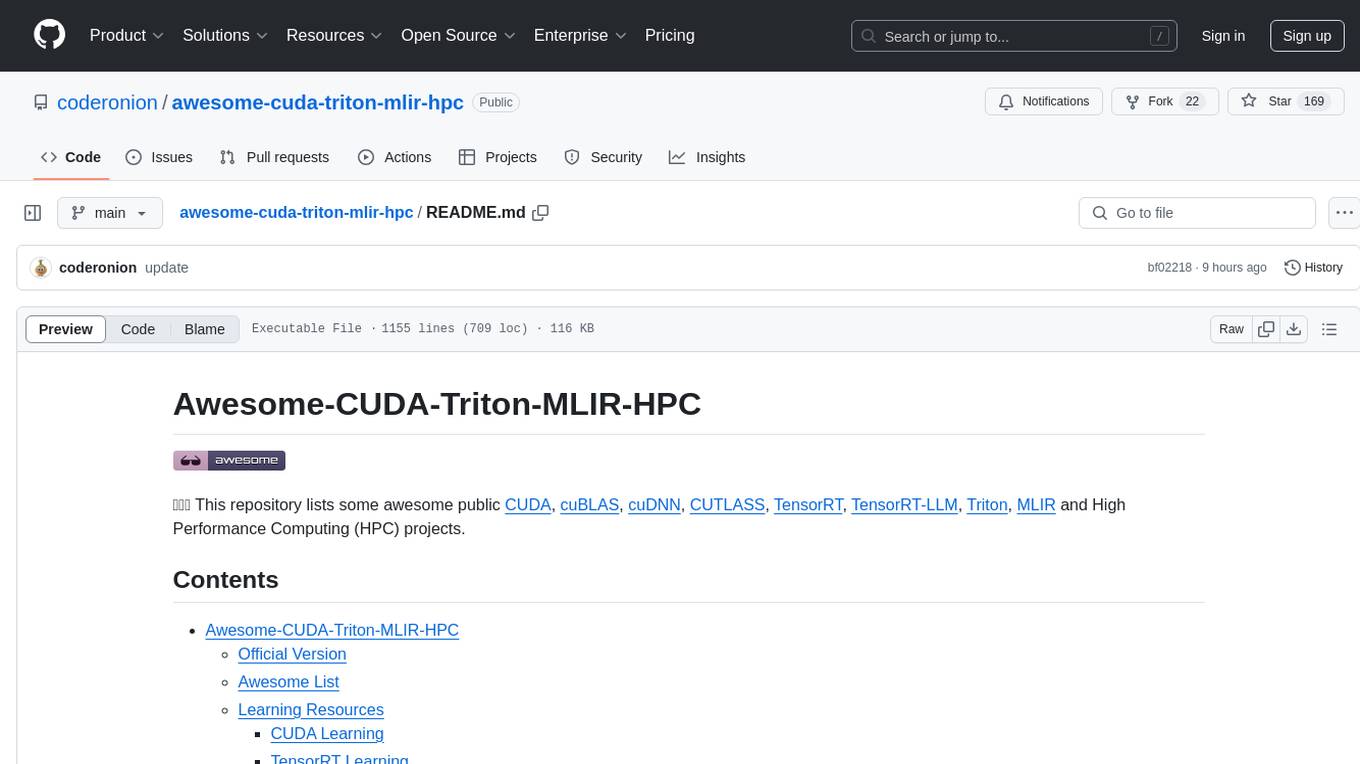Viewport: 1360px width, 764px height.
Task: Sign in to GitHub
Action: click(1223, 36)
